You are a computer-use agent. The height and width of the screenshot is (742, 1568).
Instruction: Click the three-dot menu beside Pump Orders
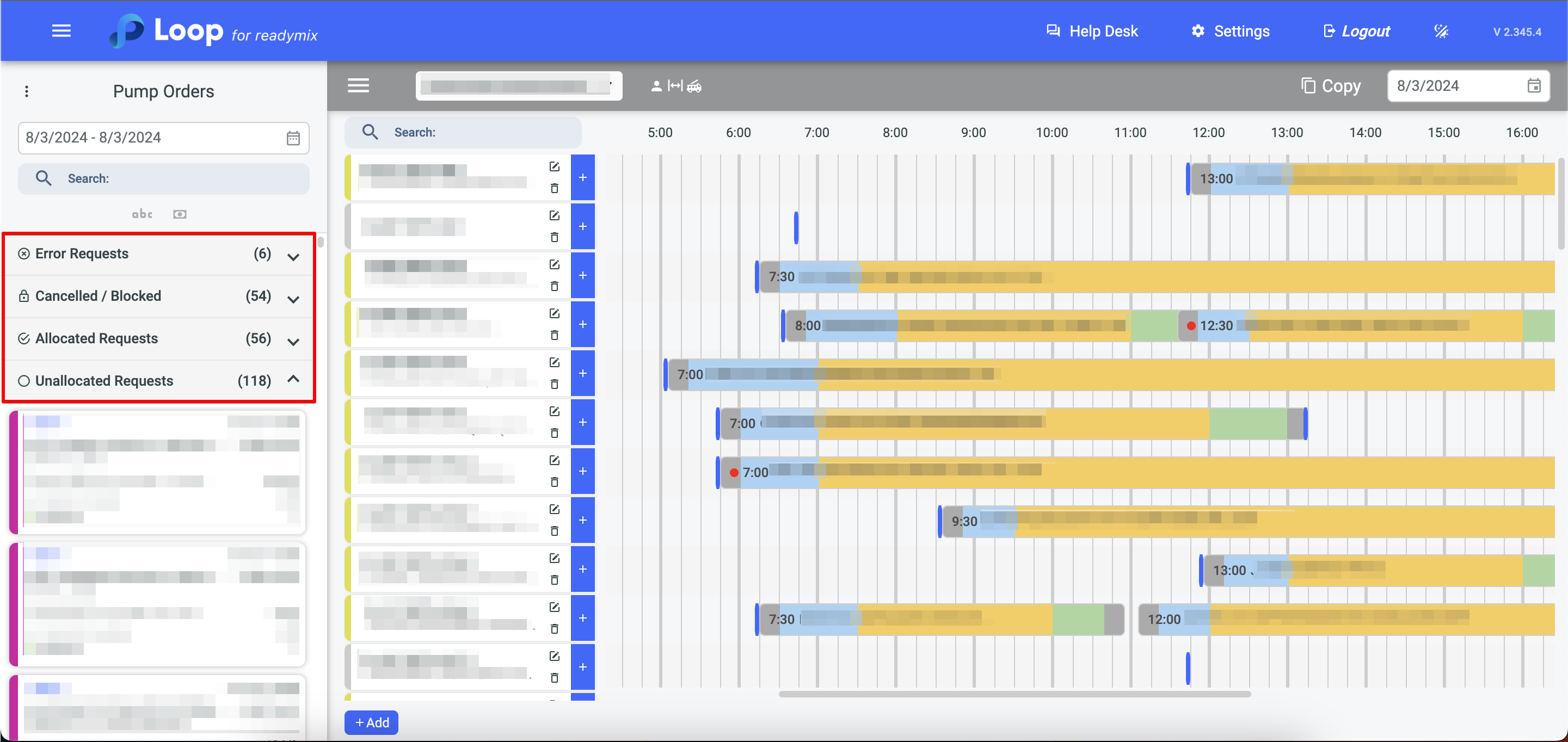[x=26, y=91]
